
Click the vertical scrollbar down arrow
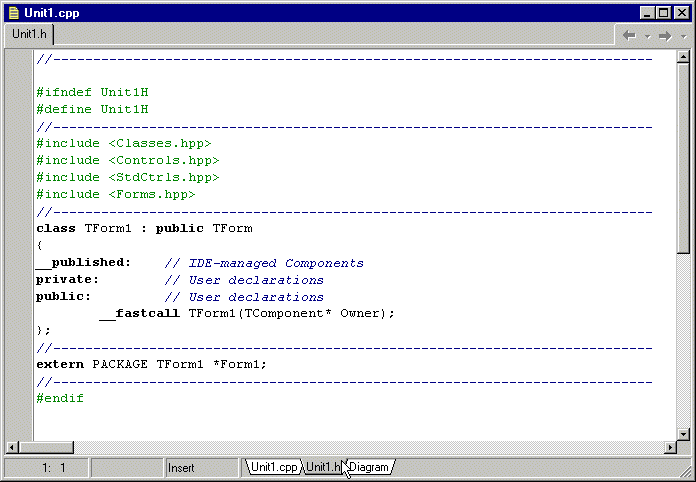[684, 431]
